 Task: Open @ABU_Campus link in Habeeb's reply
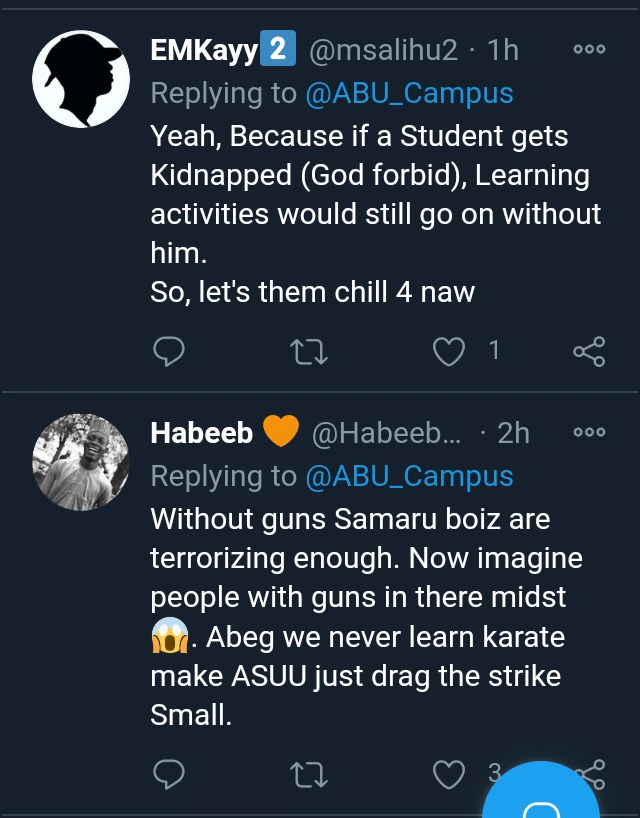point(410,476)
